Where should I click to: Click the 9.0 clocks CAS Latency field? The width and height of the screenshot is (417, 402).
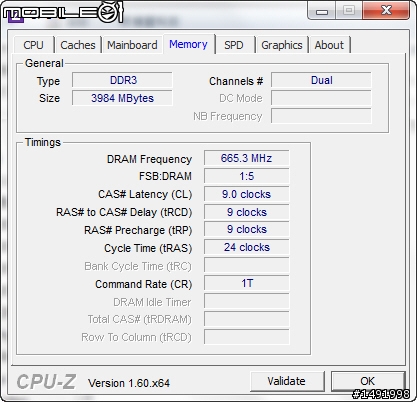tap(247, 194)
